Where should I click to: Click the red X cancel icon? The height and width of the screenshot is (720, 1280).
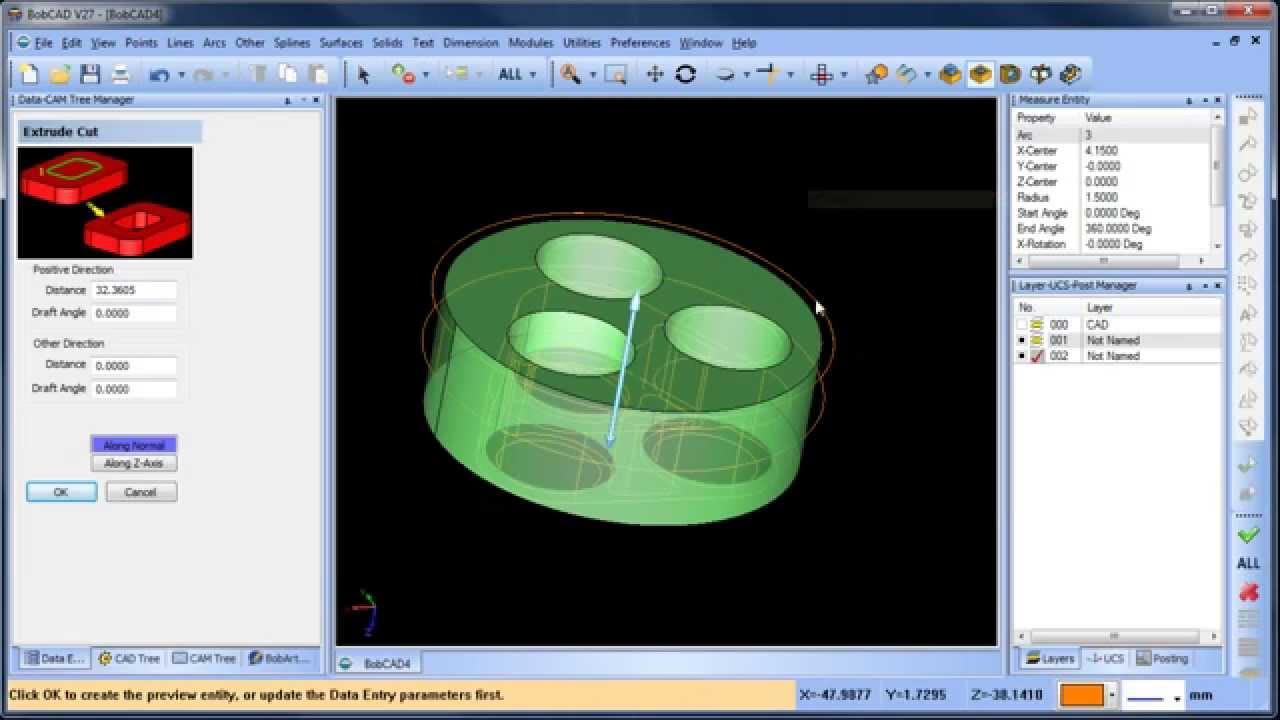[x=1248, y=592]
